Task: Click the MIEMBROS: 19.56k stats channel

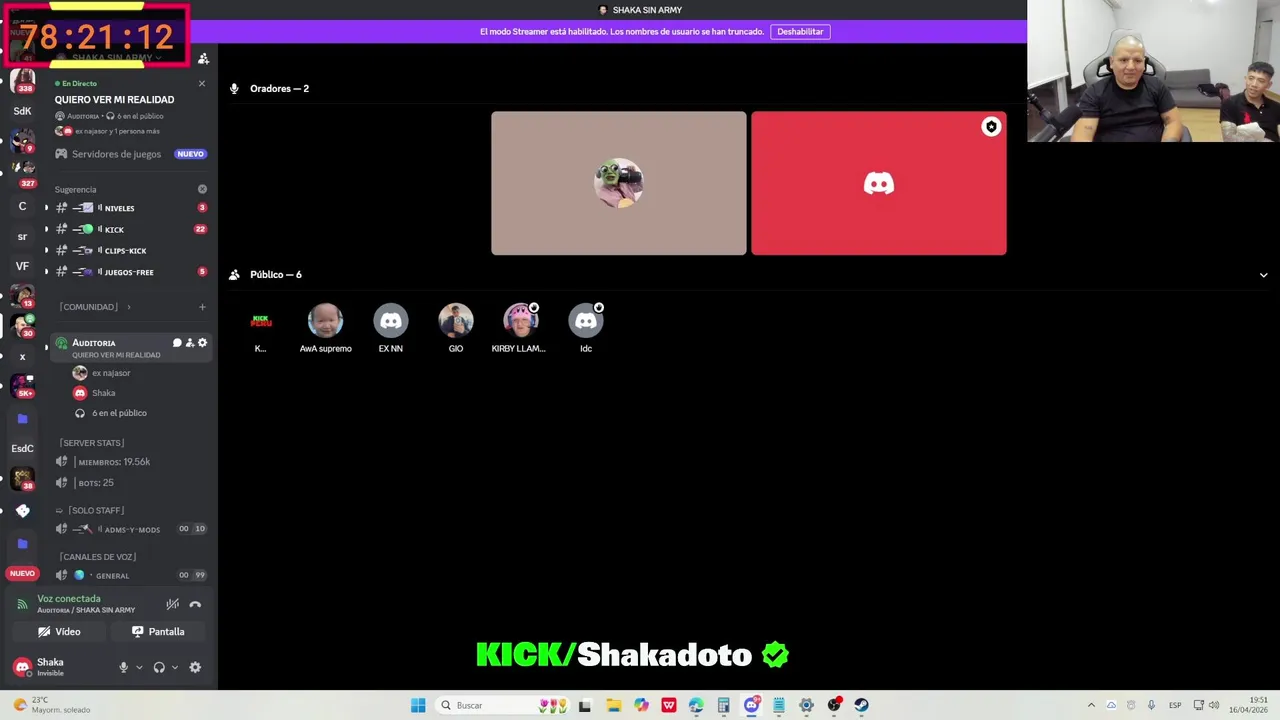Action: 130,462
